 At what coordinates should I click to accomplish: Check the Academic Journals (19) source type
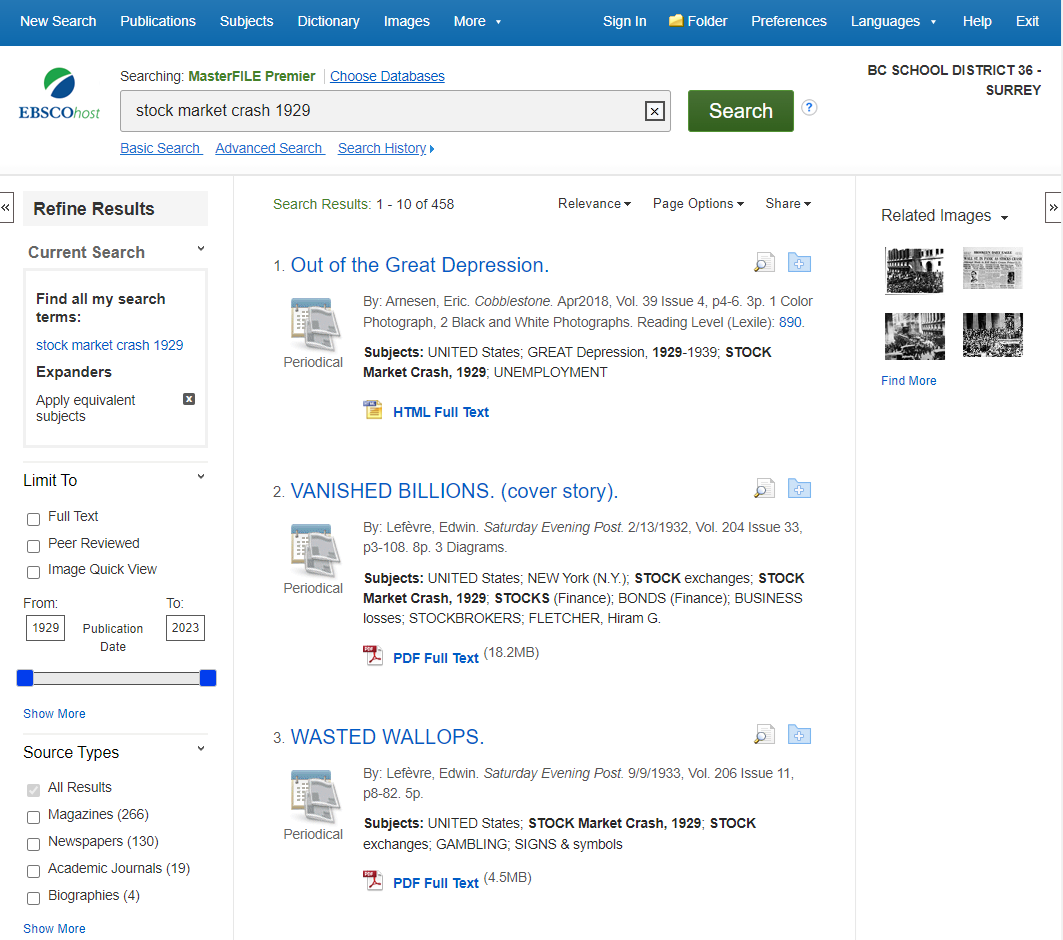pos(33,872)
